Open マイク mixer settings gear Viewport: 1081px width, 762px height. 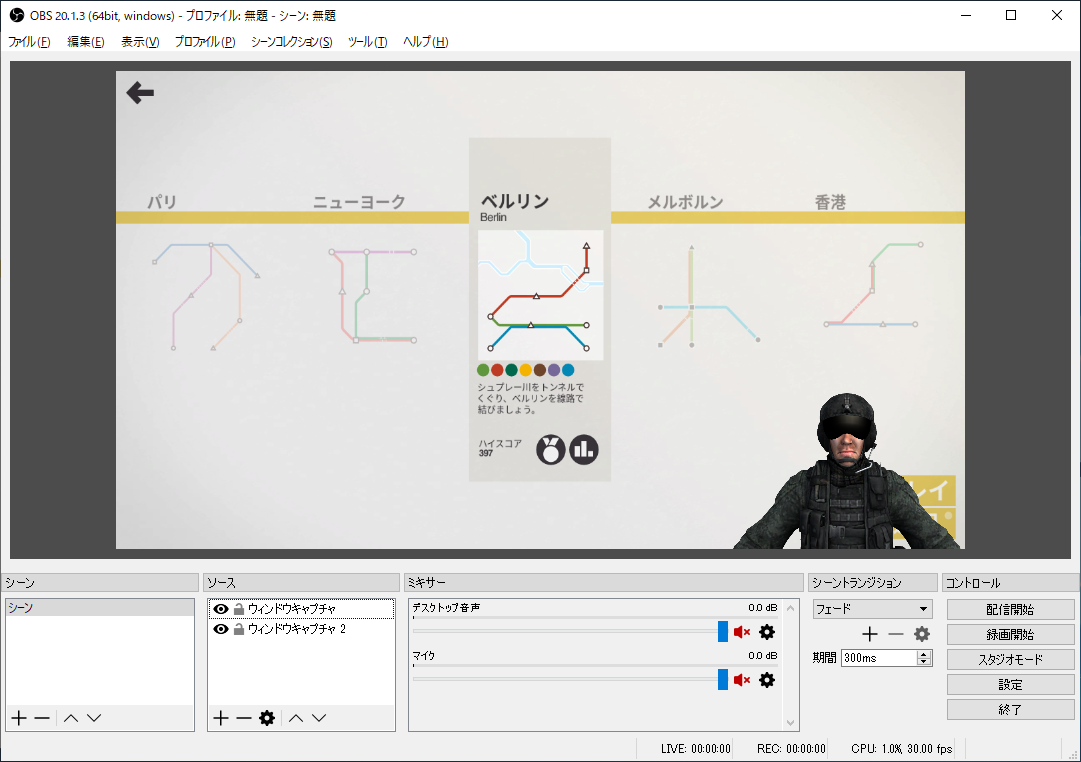[767, 680]
